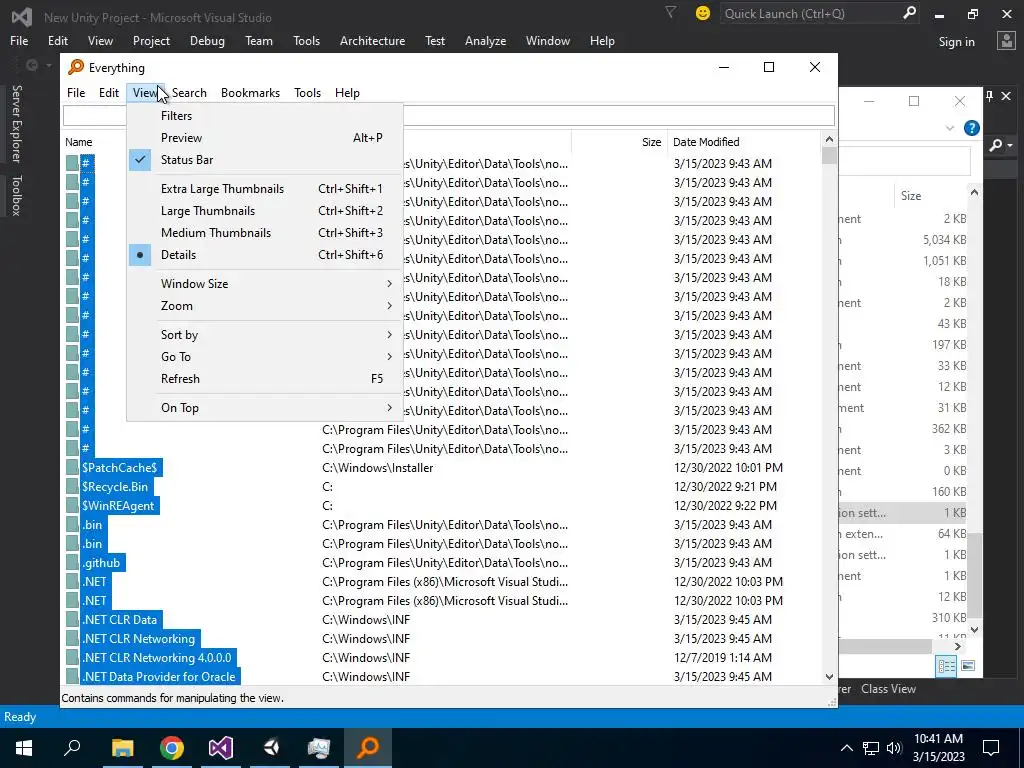Open Everything's Tools menu
Screen dimensions: 1024x768
coord(308,93)
